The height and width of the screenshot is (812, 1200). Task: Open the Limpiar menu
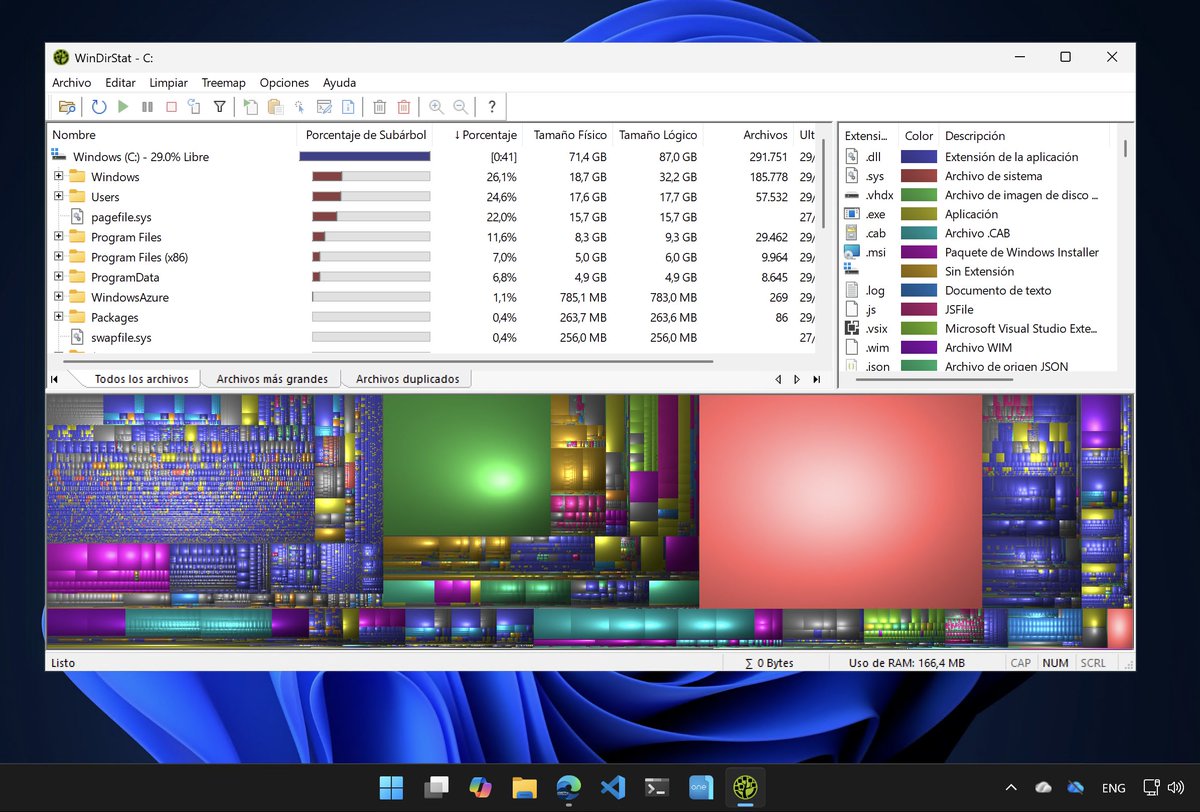(169, 83)
